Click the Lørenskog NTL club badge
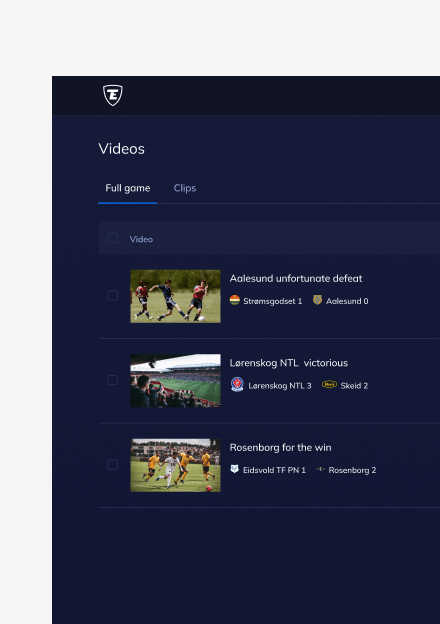The height and width of the screenshot is (624, 440). 237,384
